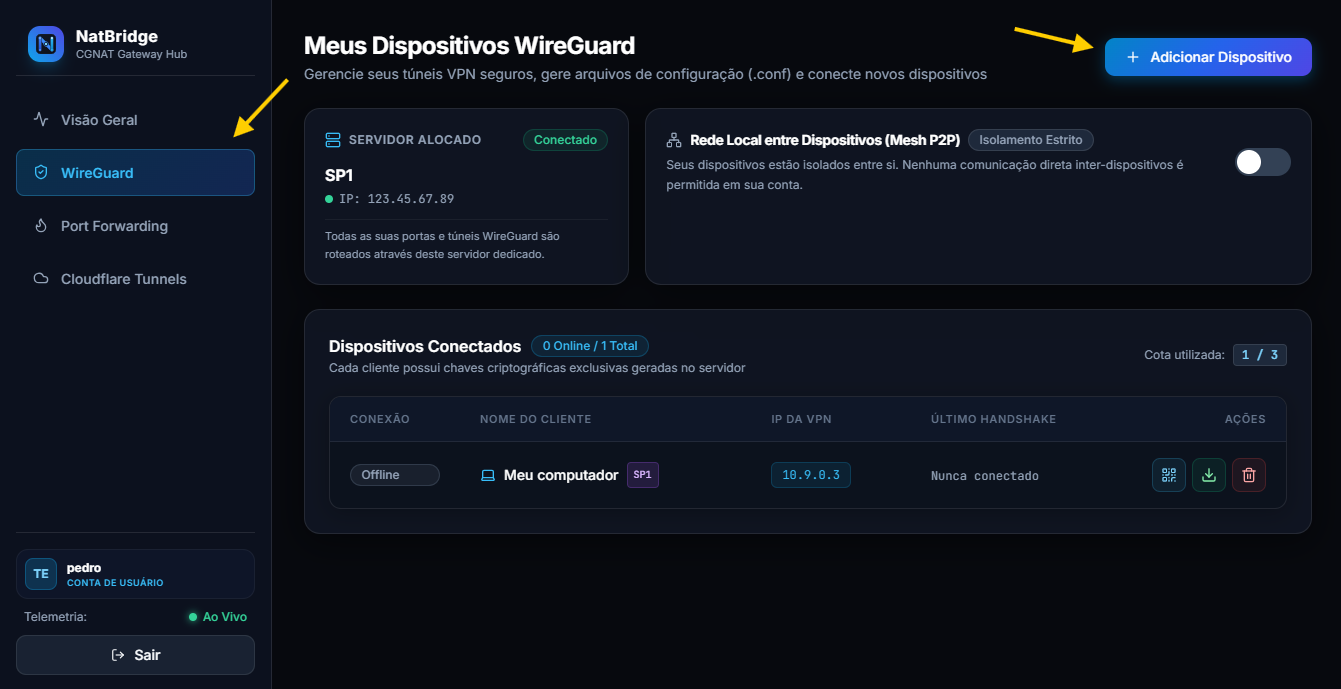Click the TE user avatar
Screen dimensions: 1341x689
pyautogui.click(x=41, y=574)
